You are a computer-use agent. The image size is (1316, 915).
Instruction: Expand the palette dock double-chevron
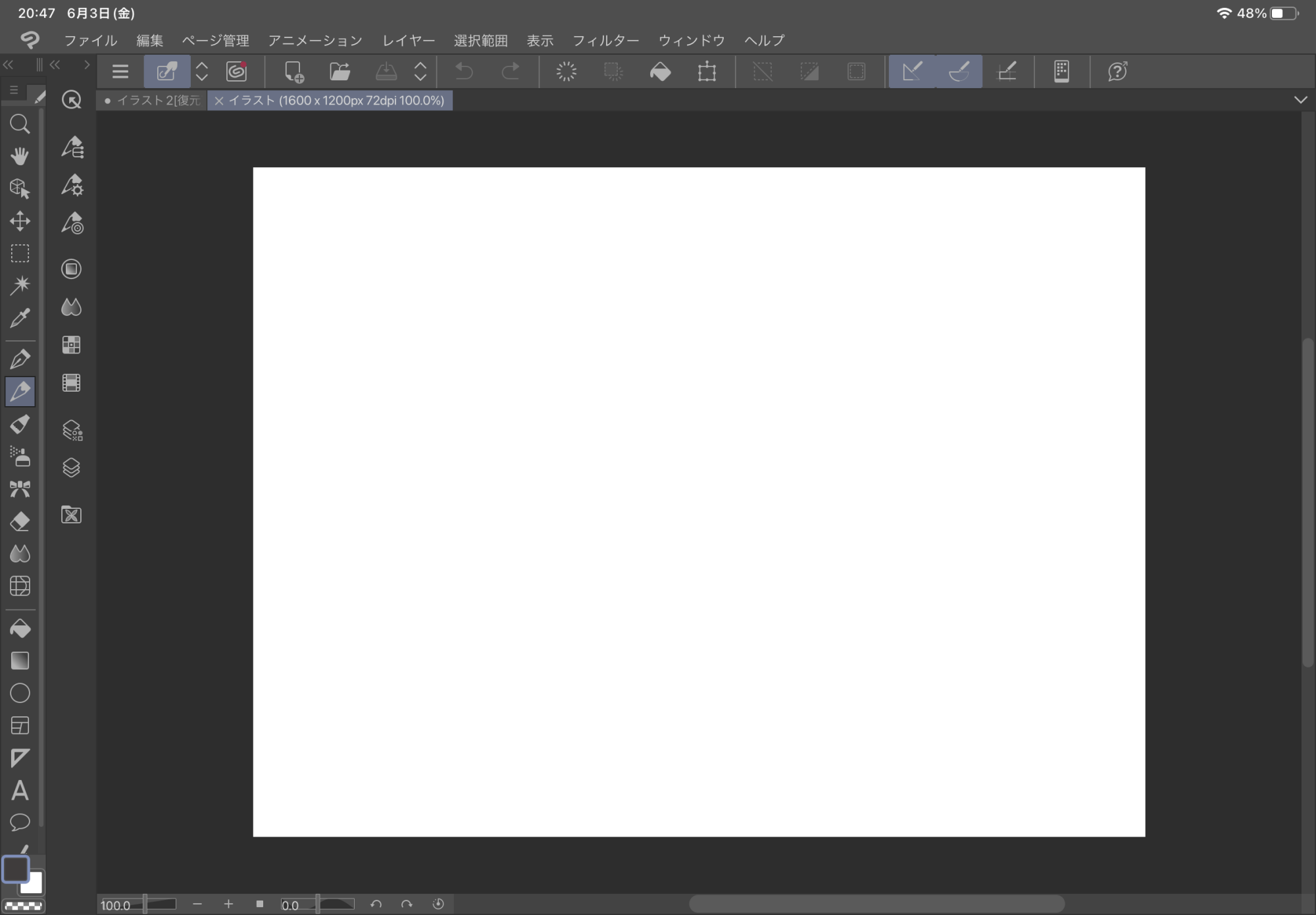coord(8,65)
